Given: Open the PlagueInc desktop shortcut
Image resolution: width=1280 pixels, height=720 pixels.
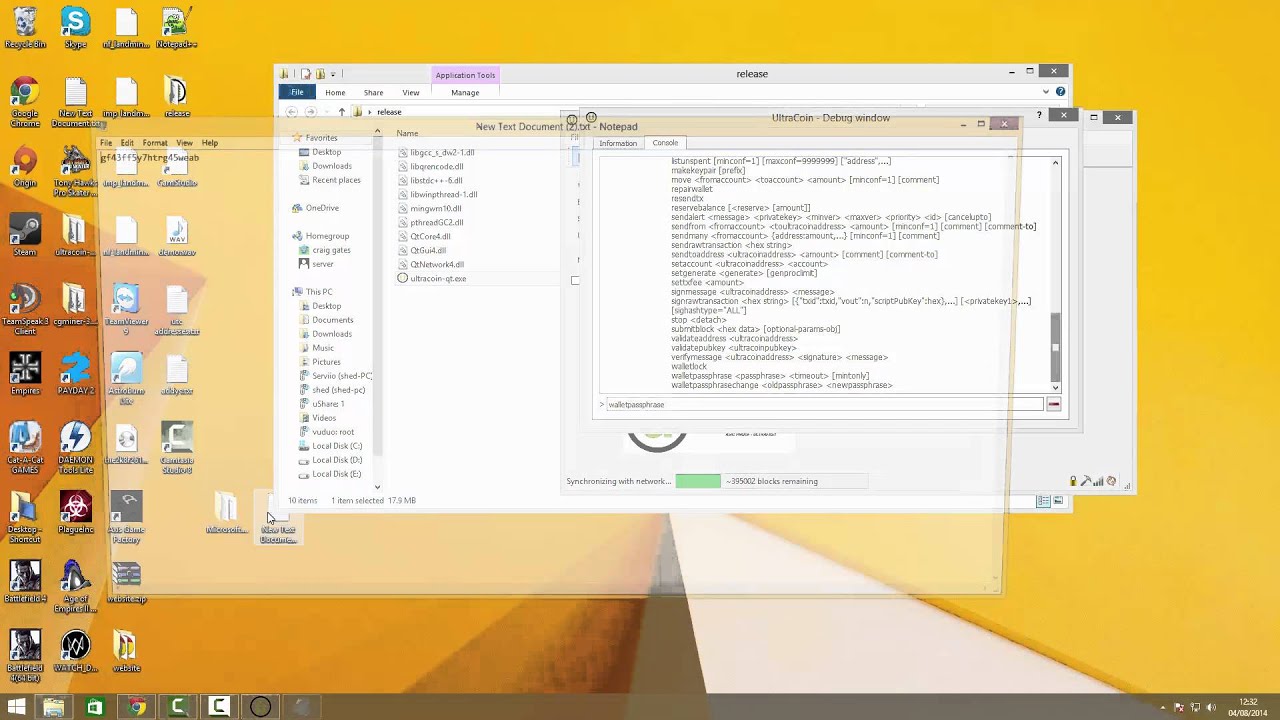Looking at the screenshot, I should [75, 513].
